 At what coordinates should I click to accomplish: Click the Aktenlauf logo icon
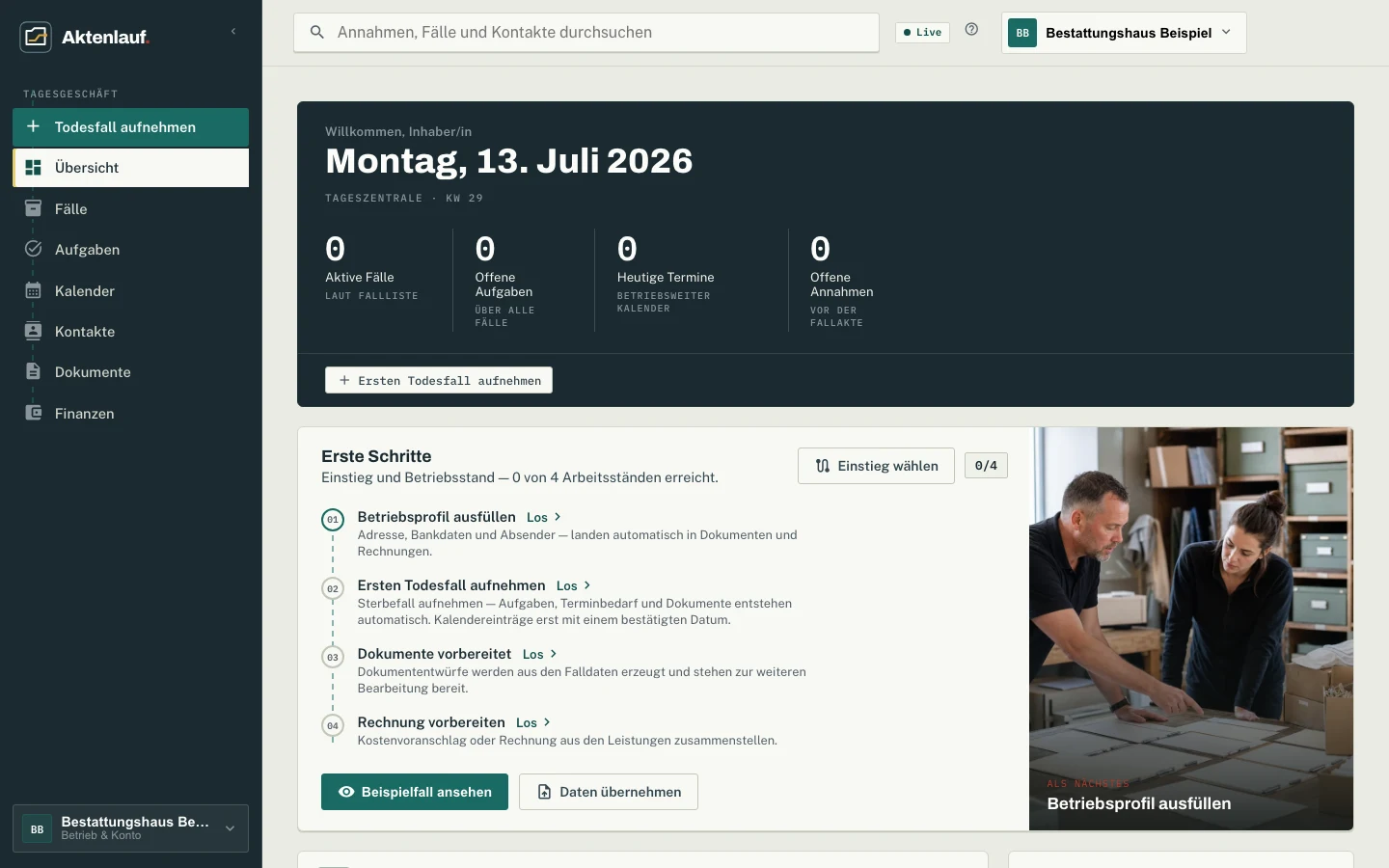click(x=36, y=37)
